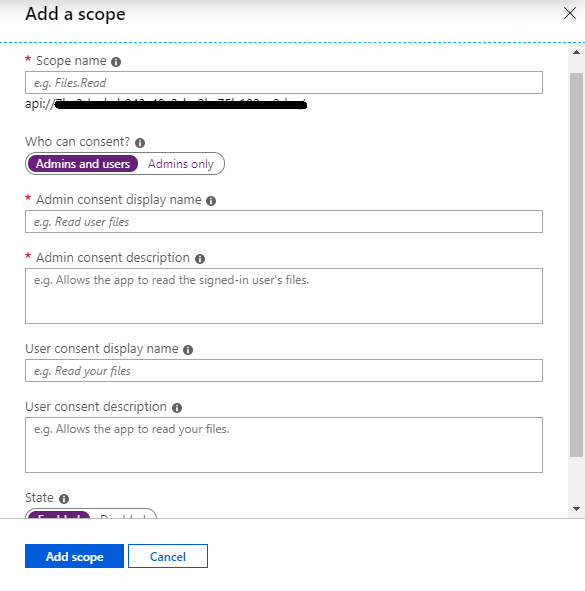
Task: Click User consent display name info icon
Action: click(188, 350)
